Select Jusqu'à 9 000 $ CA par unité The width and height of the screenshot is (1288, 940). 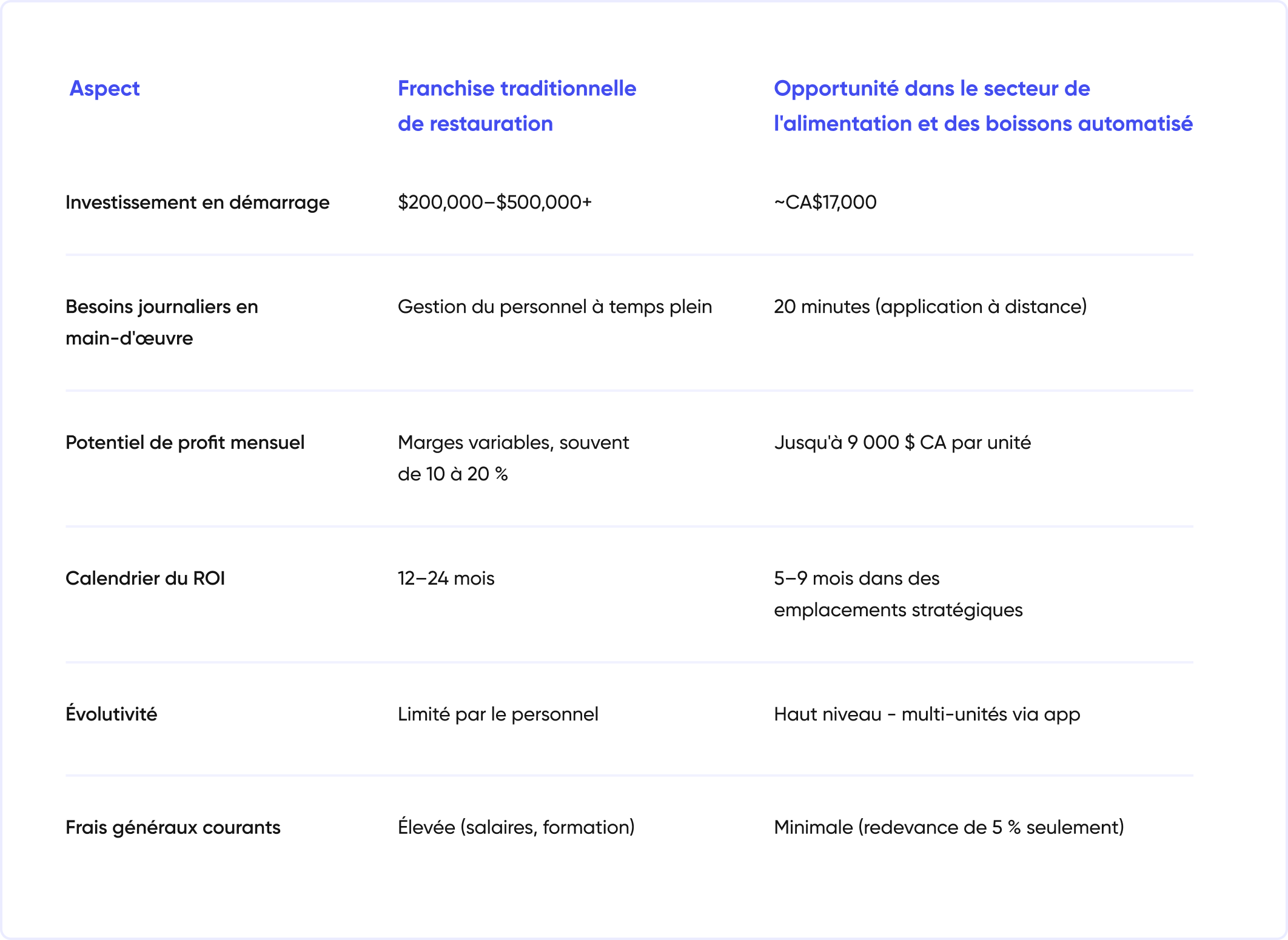coord(902,443)
